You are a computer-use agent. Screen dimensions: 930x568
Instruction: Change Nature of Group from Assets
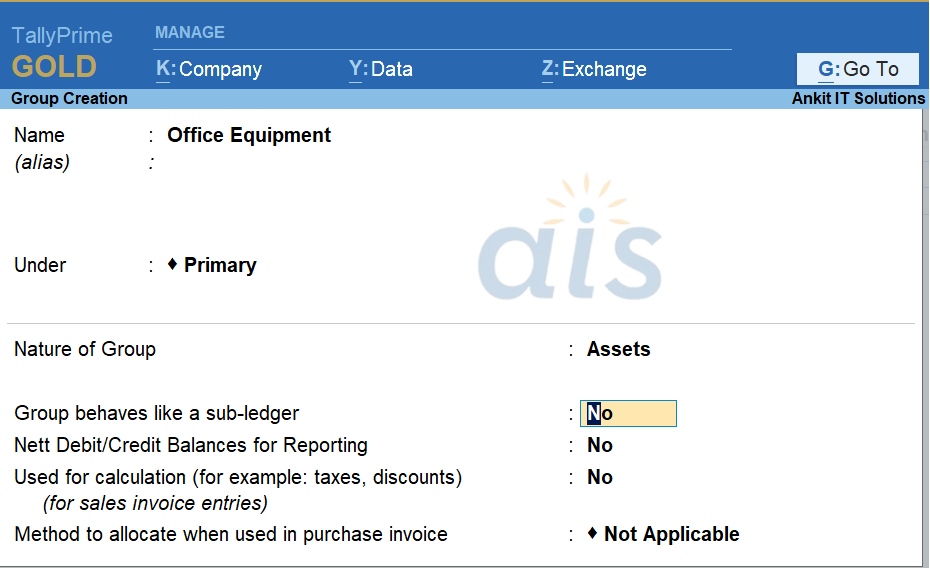[x=618, y=349]
